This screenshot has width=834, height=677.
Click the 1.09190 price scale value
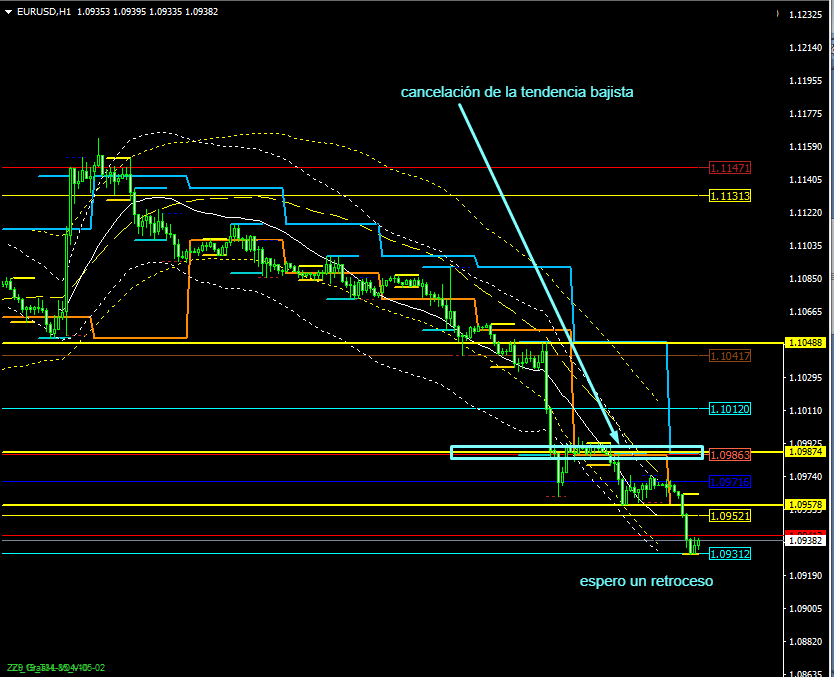click(x=805, y=575)
